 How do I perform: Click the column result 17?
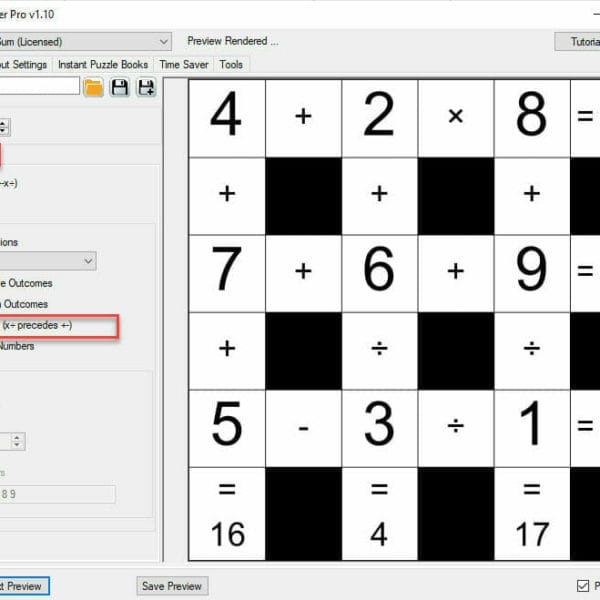click(532, 534)
